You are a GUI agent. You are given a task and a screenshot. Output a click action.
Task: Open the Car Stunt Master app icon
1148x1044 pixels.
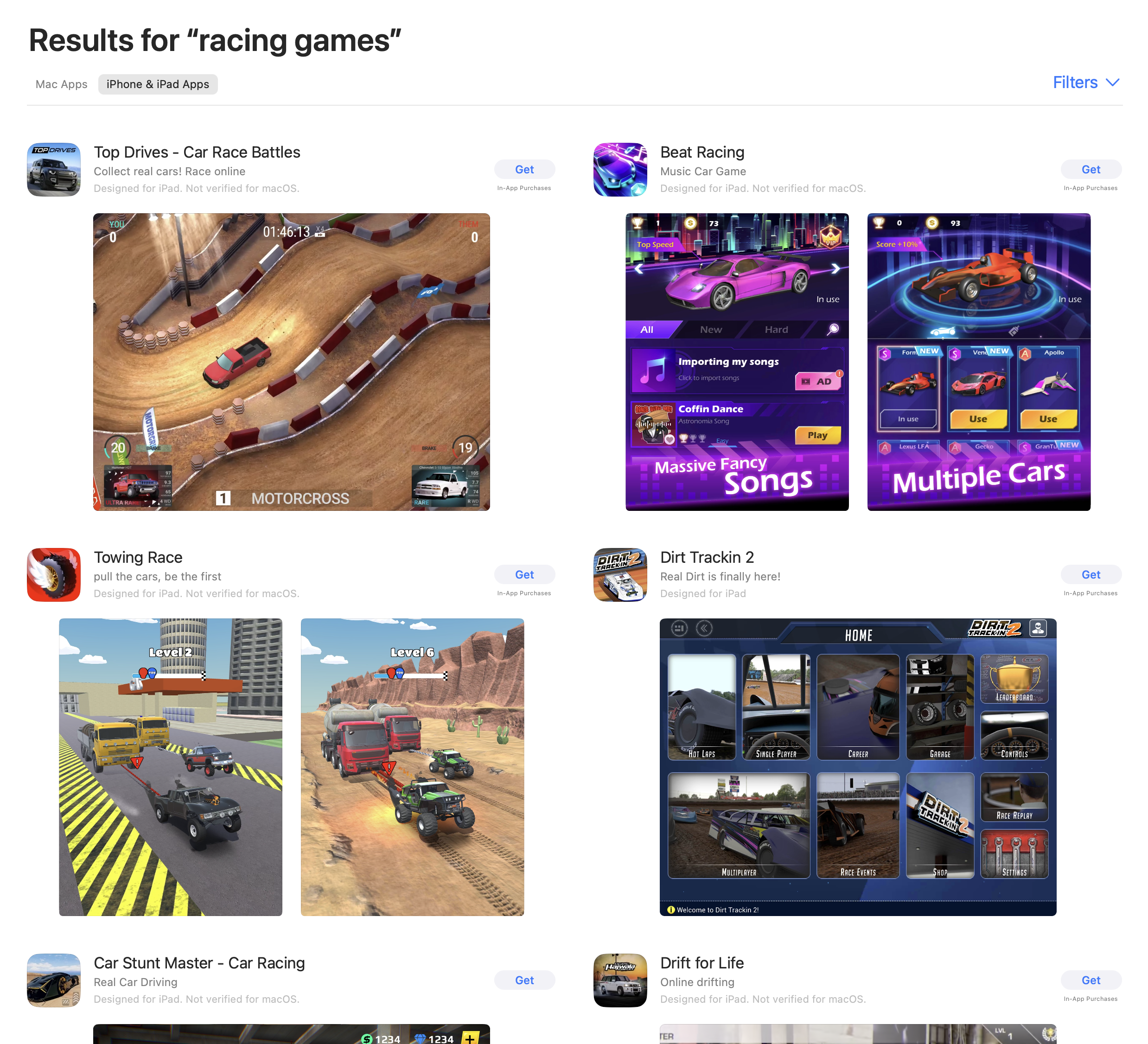click(x=53, y=980)
